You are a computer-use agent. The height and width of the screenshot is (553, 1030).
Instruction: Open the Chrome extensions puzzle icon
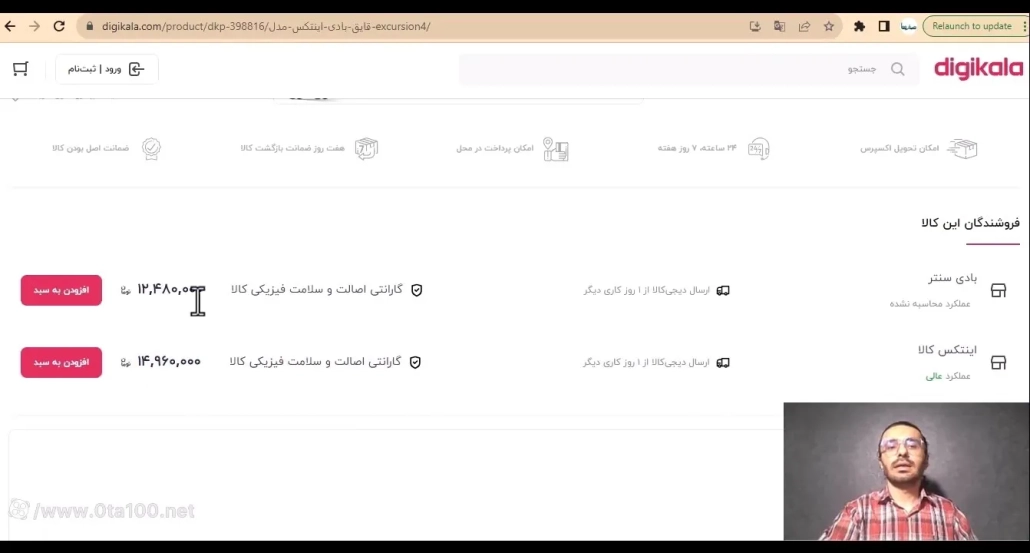point(859,26)
